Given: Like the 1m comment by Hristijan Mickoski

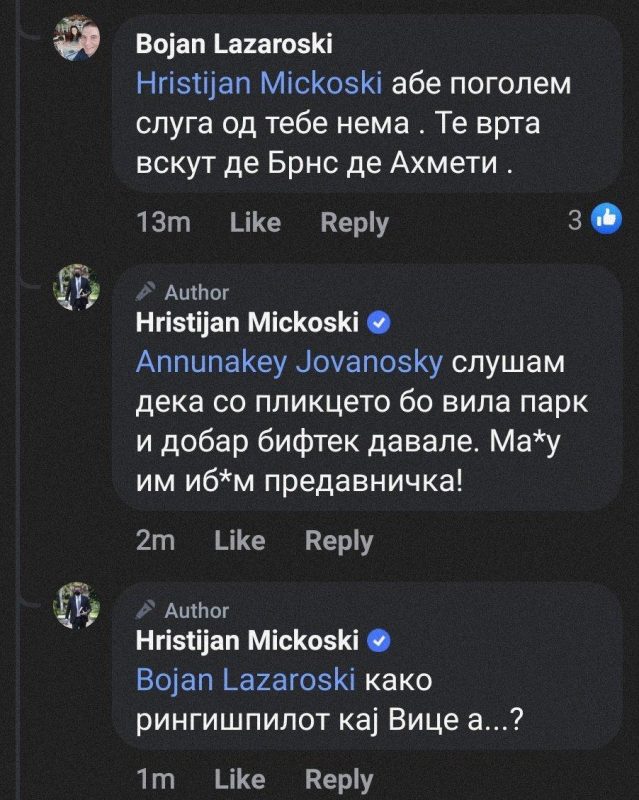Looking at the screenshot, I should click(x=240, y=779).
